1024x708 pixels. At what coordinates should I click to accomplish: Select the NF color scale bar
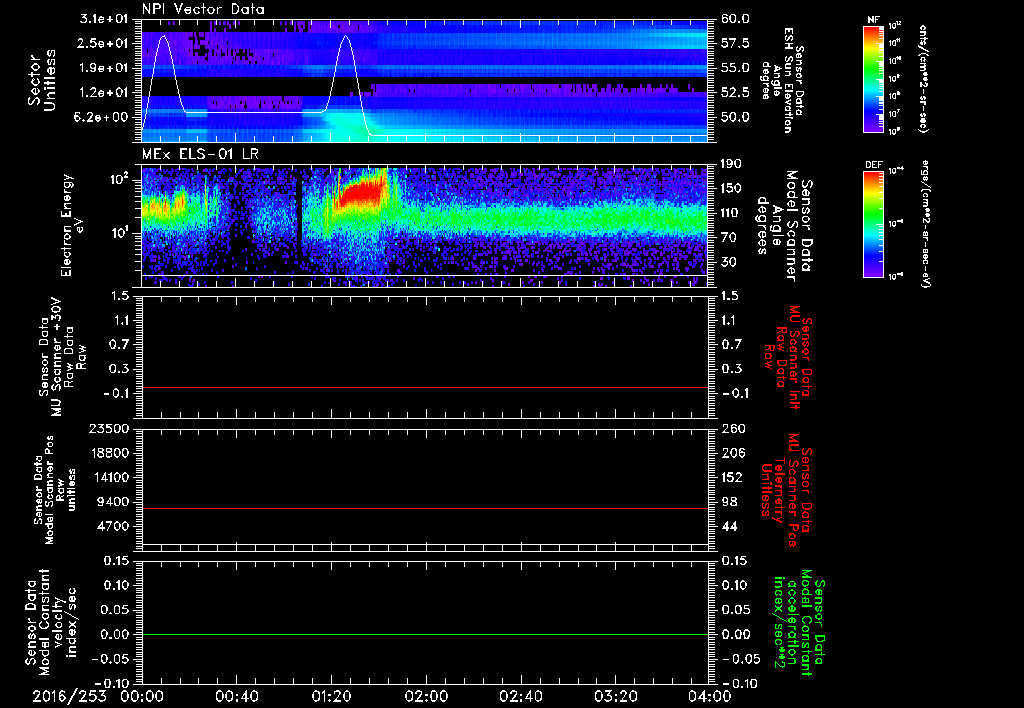pyautogui.click(x=874, y=79)
